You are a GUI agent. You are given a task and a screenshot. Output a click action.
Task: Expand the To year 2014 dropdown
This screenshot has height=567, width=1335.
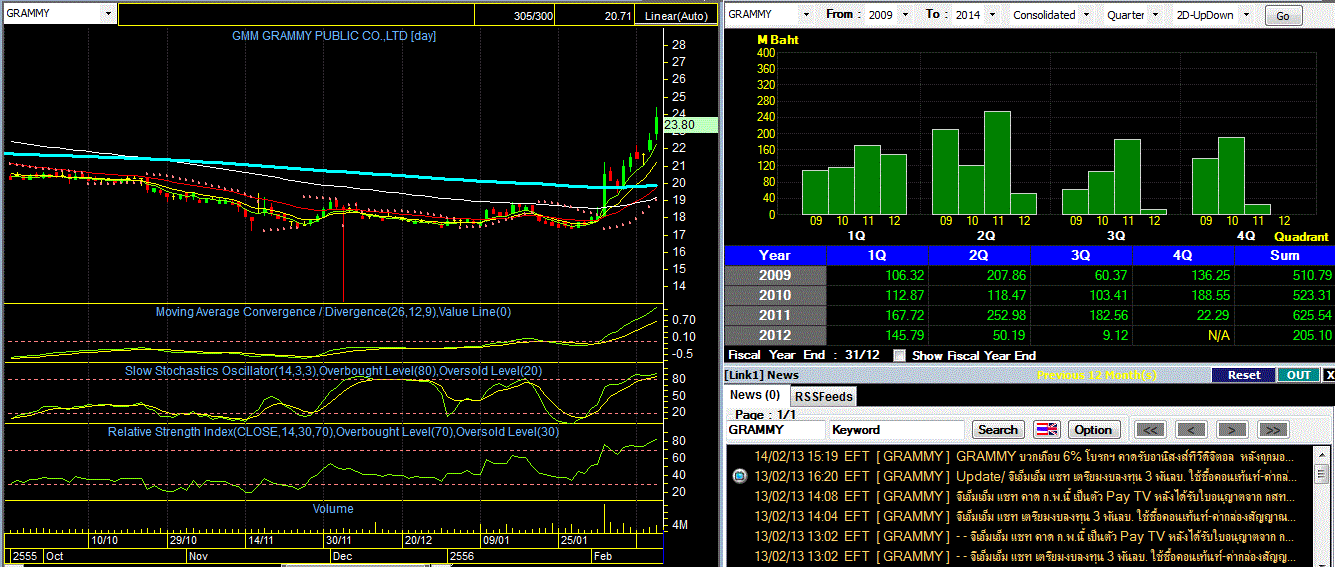[x=991, y=15]
